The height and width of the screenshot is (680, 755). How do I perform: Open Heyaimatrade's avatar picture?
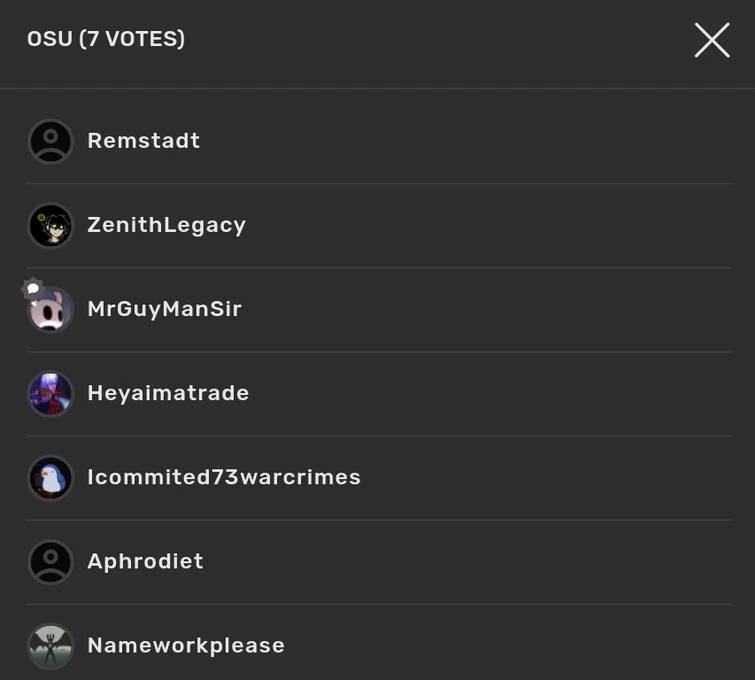pos(50,394)
